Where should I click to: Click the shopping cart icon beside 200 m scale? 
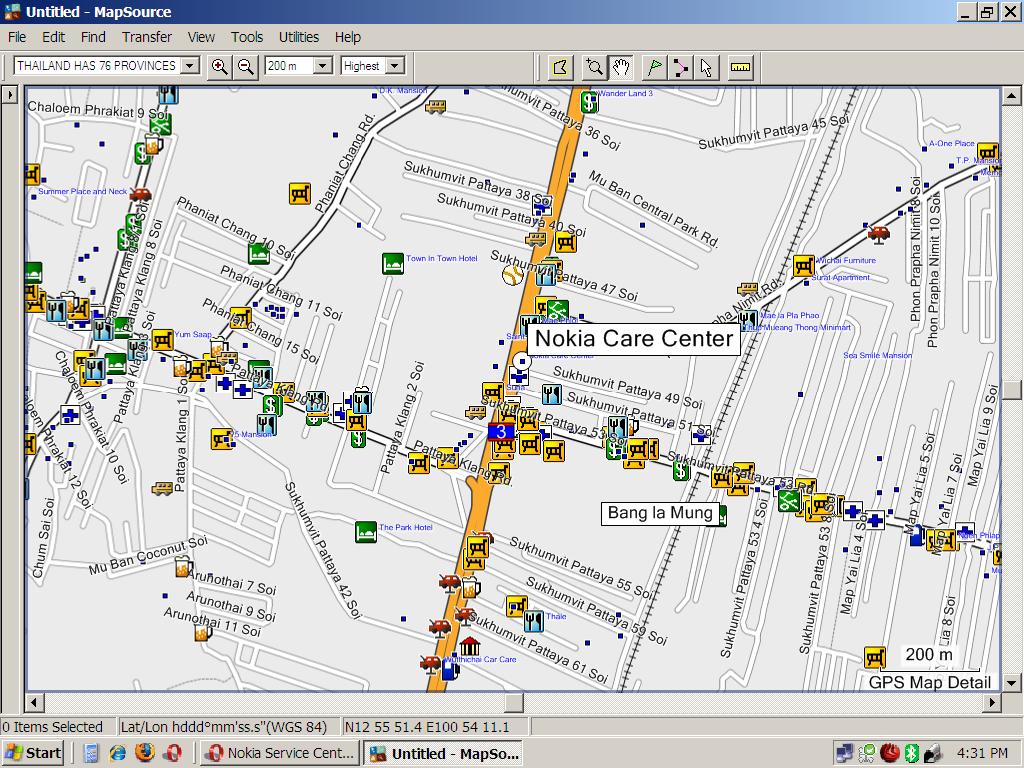pos(875,658)
